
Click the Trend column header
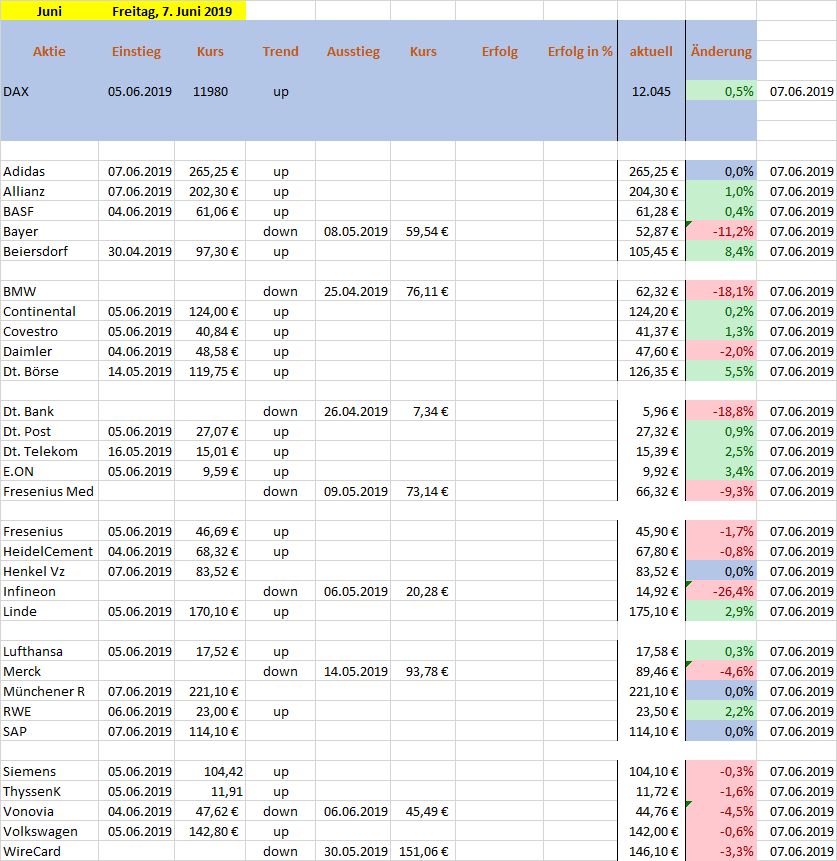(280, 51)
